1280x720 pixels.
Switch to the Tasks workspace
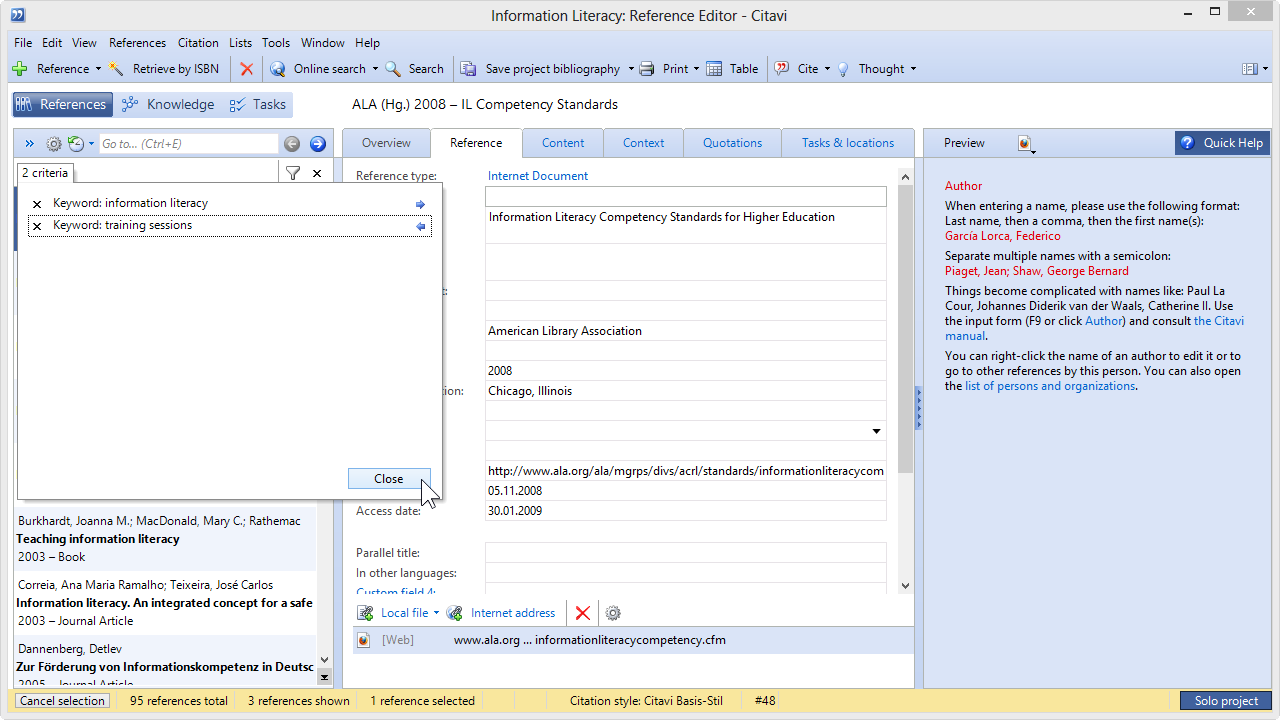pos(257,105)
